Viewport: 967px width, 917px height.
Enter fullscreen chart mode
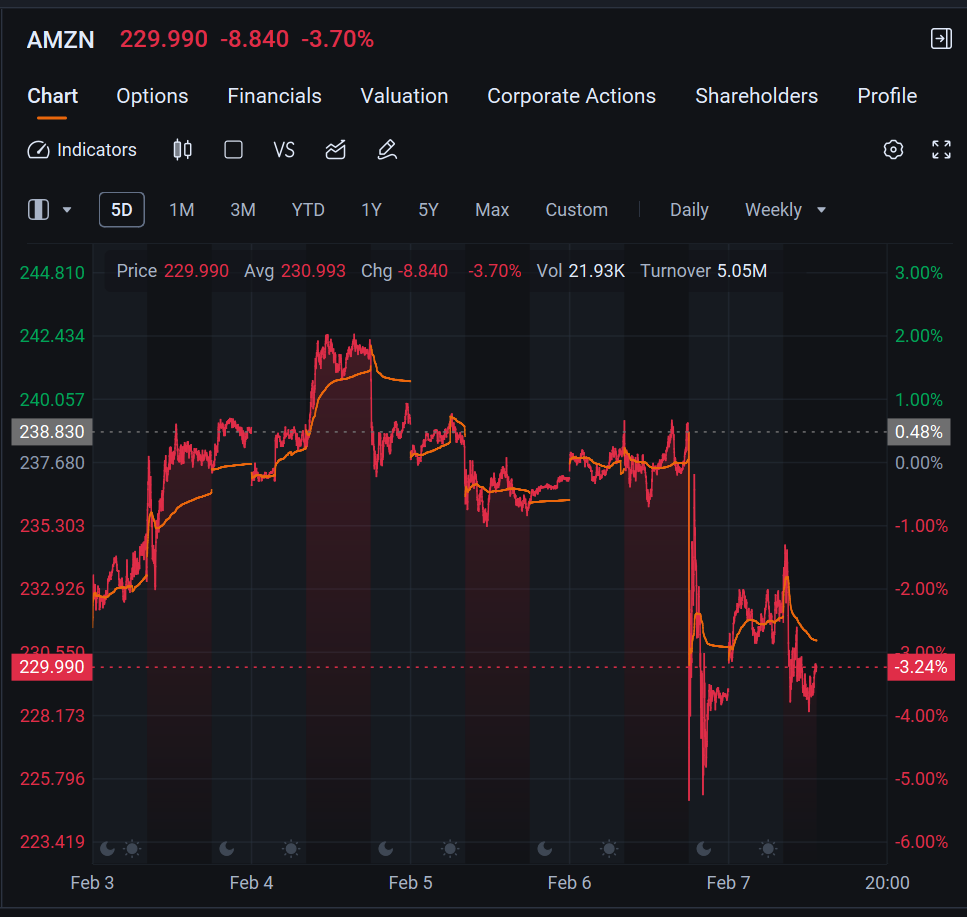point(941,149)
